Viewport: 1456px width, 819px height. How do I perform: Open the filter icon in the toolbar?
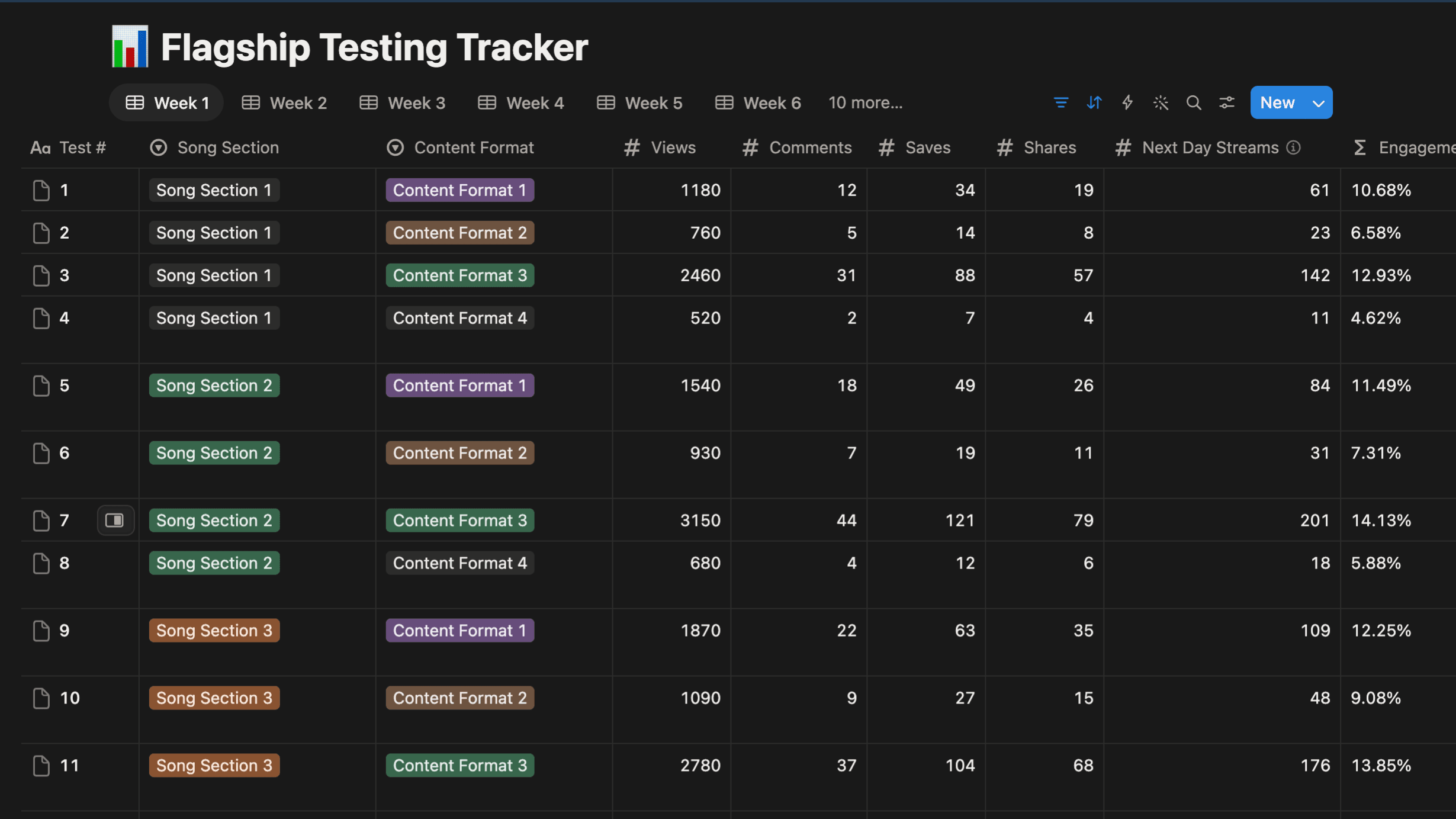click(1060, 102)
